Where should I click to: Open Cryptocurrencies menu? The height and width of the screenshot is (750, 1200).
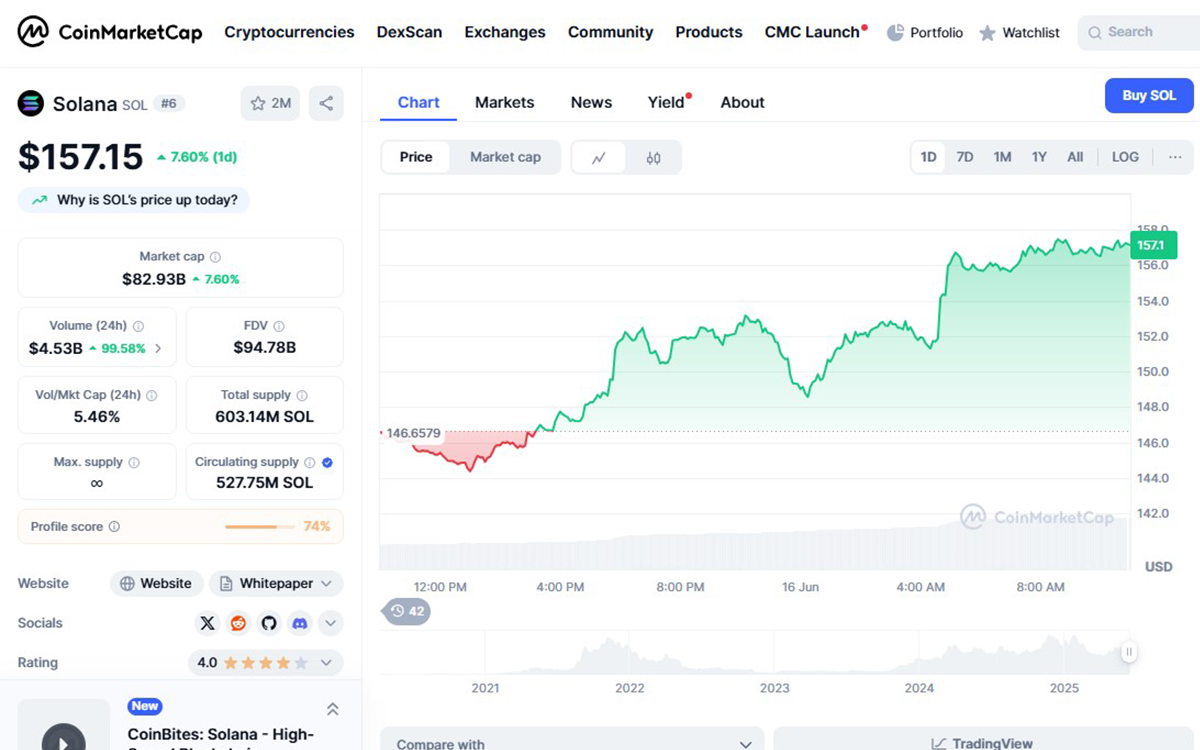289,32
